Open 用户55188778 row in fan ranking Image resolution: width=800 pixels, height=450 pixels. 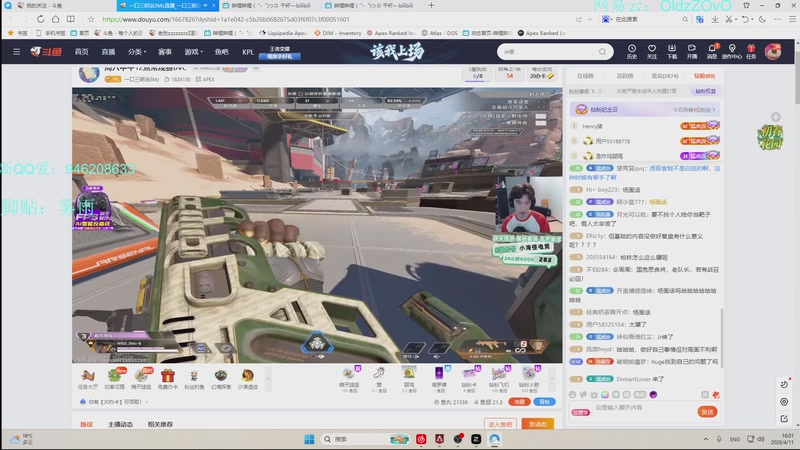tap(644, 141)
